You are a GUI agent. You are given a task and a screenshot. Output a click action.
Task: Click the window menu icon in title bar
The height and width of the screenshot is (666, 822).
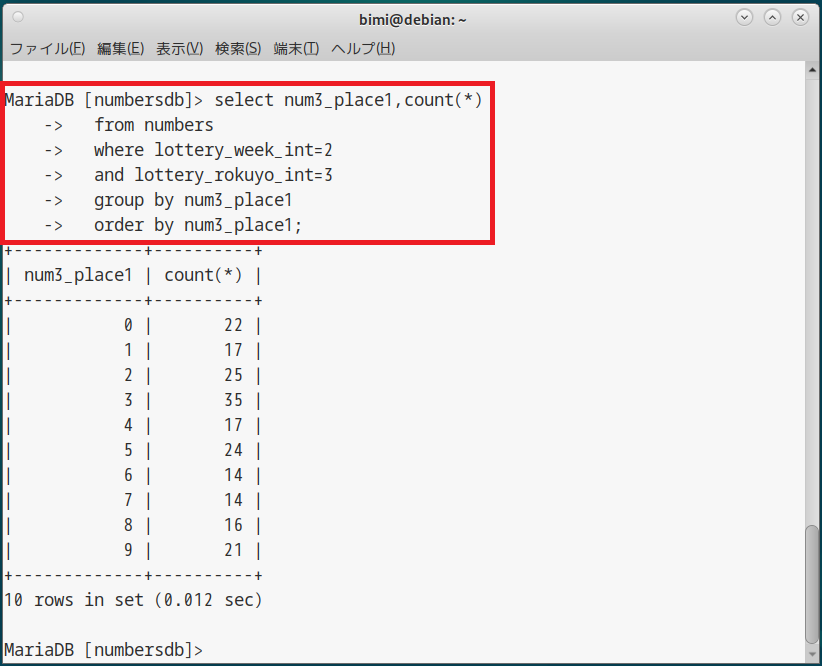pos(18,18)
